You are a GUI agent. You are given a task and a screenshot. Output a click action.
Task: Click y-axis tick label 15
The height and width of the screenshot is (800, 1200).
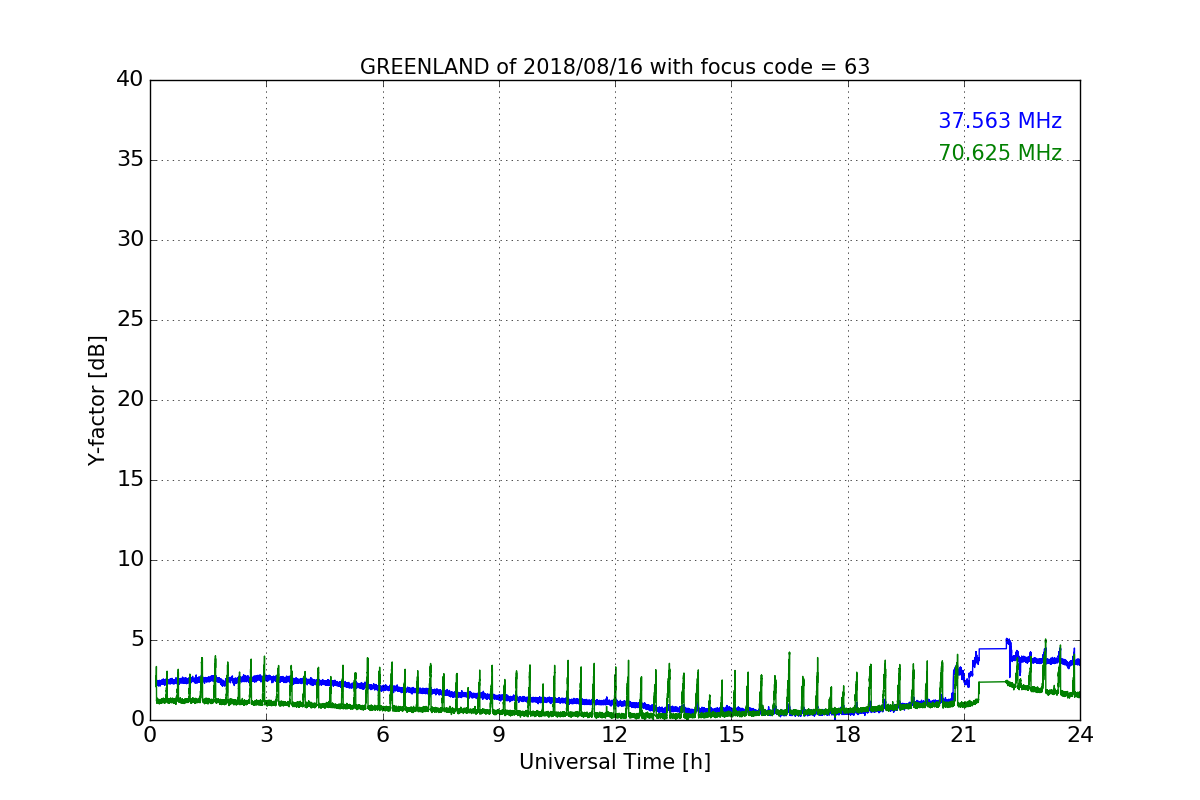click(x=130, y=479)
